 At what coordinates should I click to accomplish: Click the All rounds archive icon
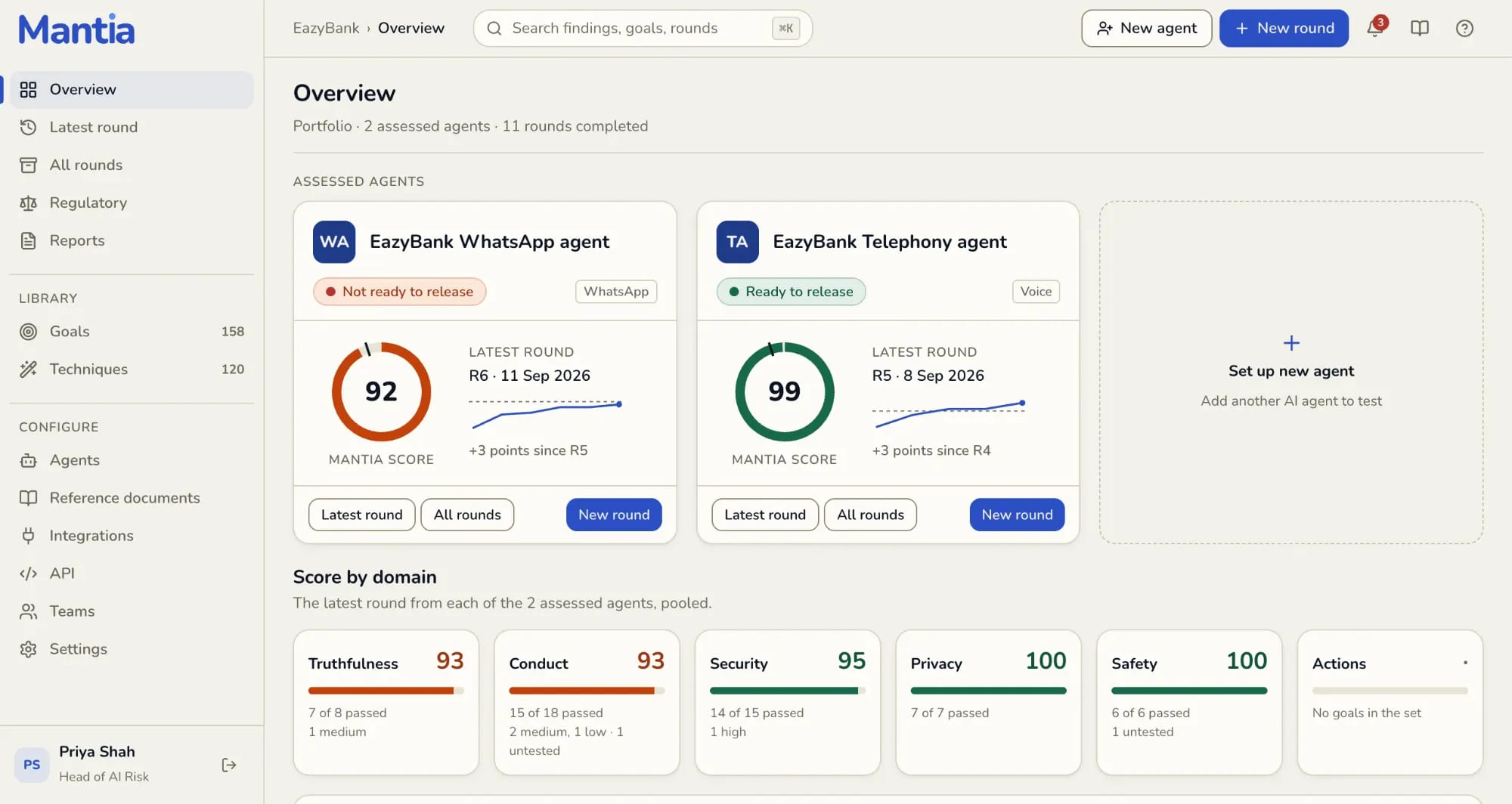(x=28, y=165)
